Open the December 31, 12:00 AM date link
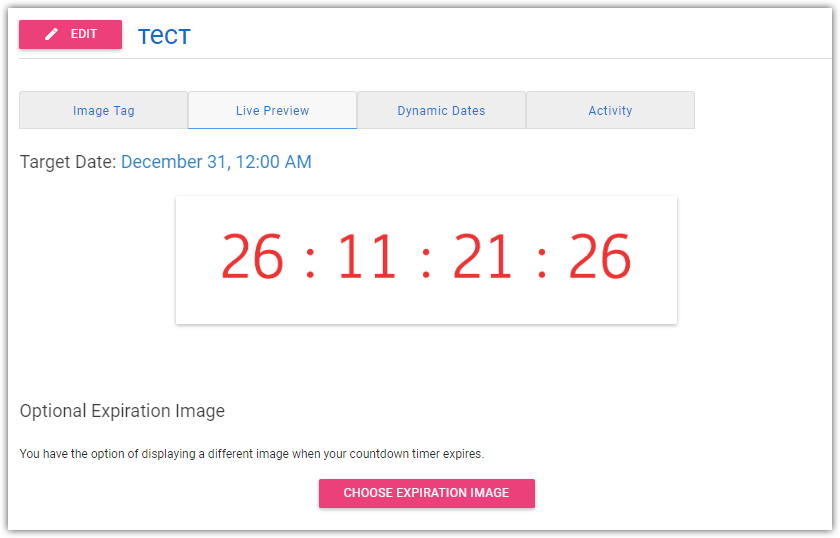This screenshot has width=840, height=538. (x=216, y=162)
